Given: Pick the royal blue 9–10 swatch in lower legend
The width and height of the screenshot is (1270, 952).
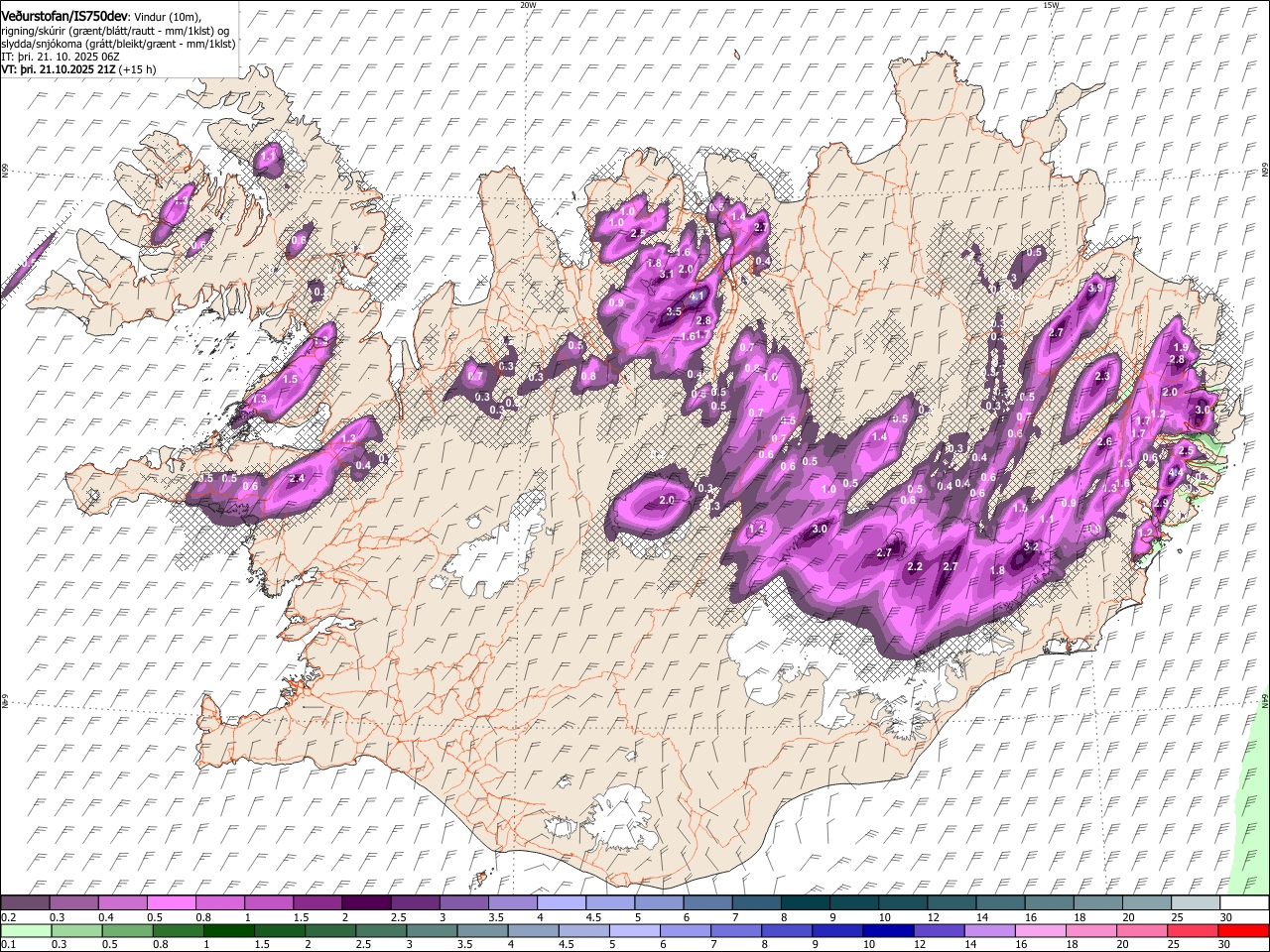Looking at the screenshot, I should coord(837,930).
